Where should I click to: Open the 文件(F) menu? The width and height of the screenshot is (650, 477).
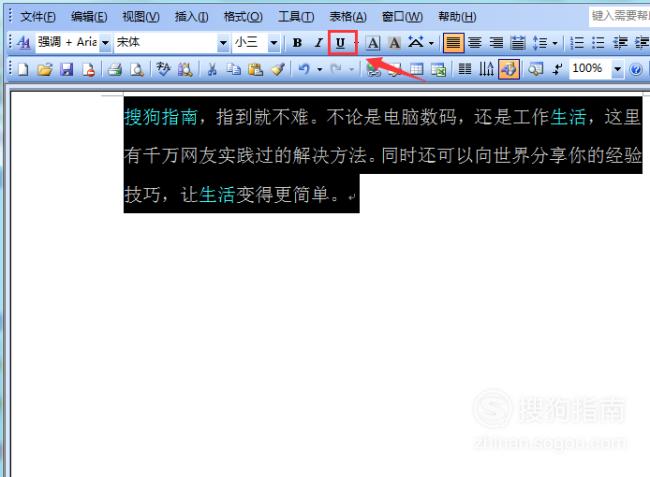coord(38,17)
